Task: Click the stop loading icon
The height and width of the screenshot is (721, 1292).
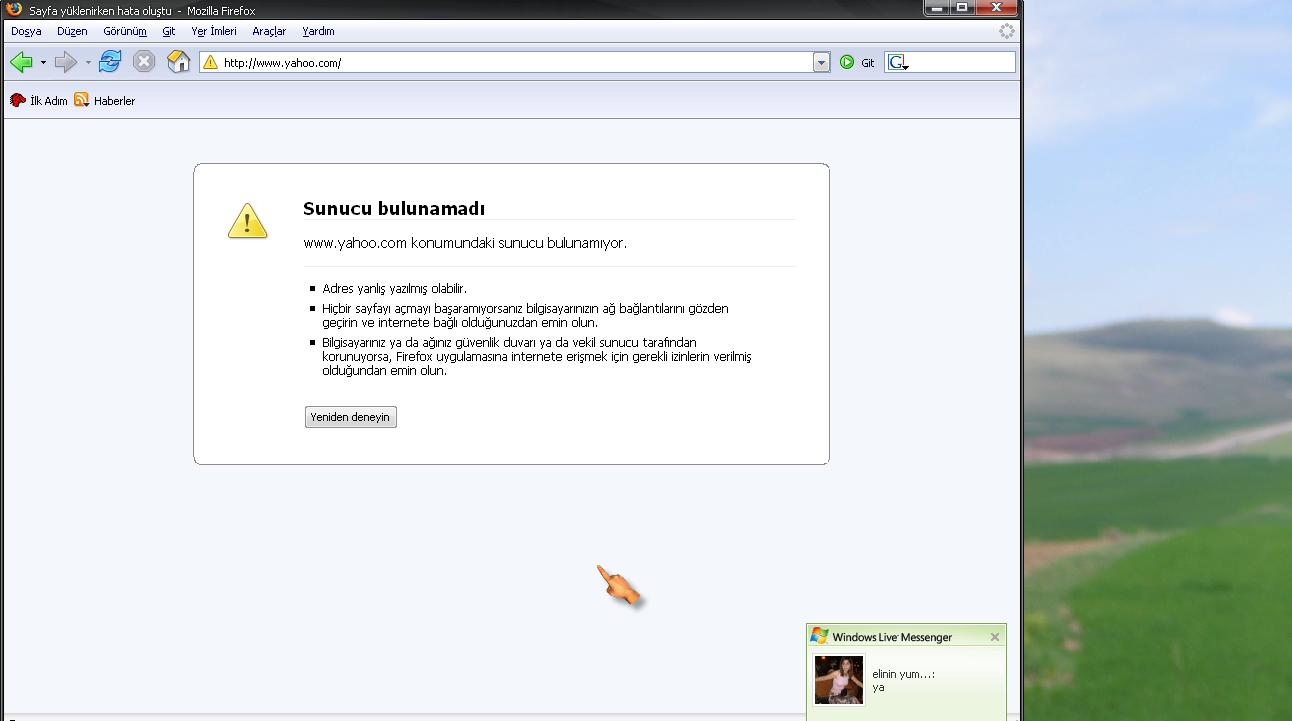Action: [x=144, y=62]
